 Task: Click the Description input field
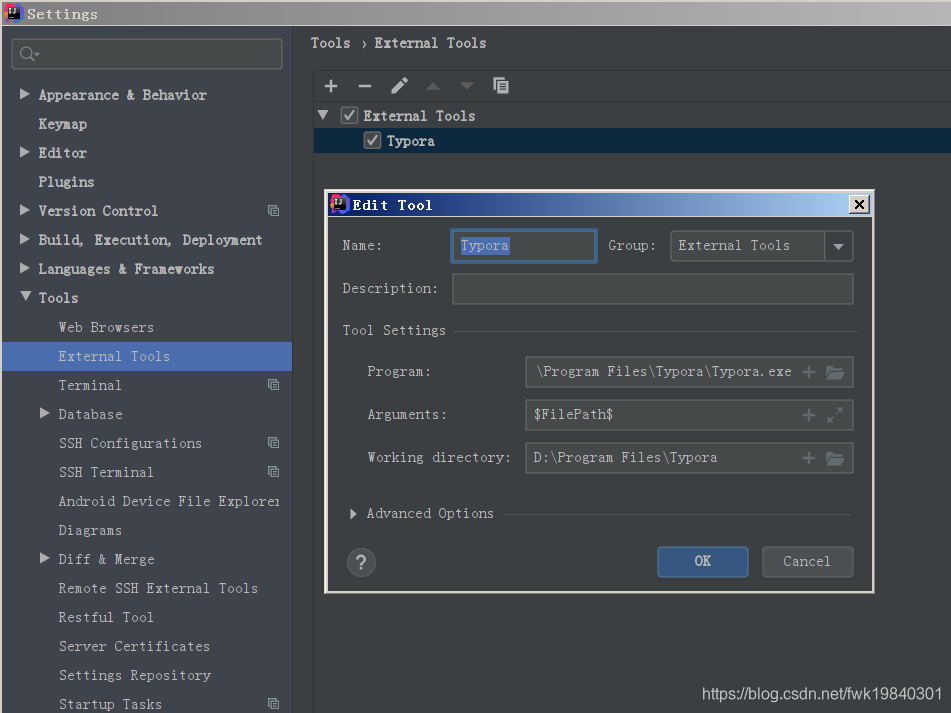click(x=652, y=288)
